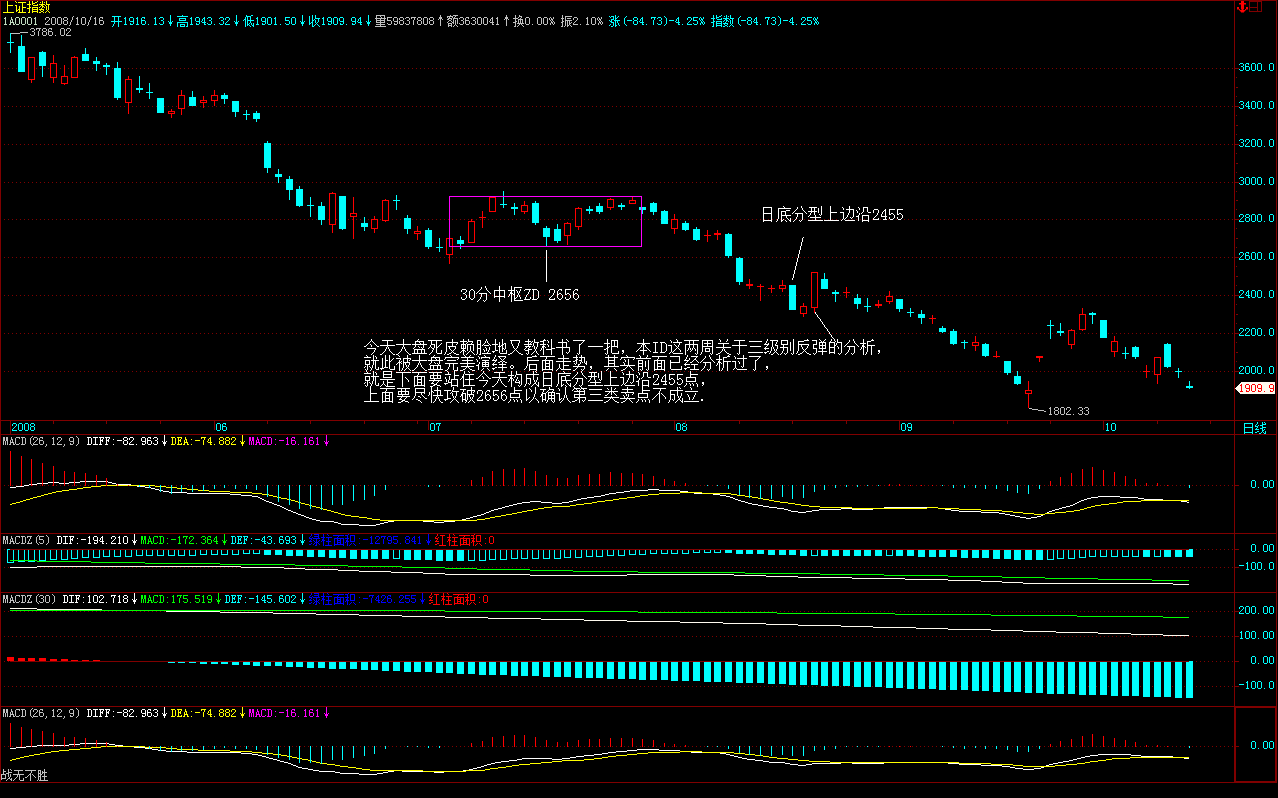
Task: Select the 30分中枢ZD 2656 annotation text
Action: (519, 295)
